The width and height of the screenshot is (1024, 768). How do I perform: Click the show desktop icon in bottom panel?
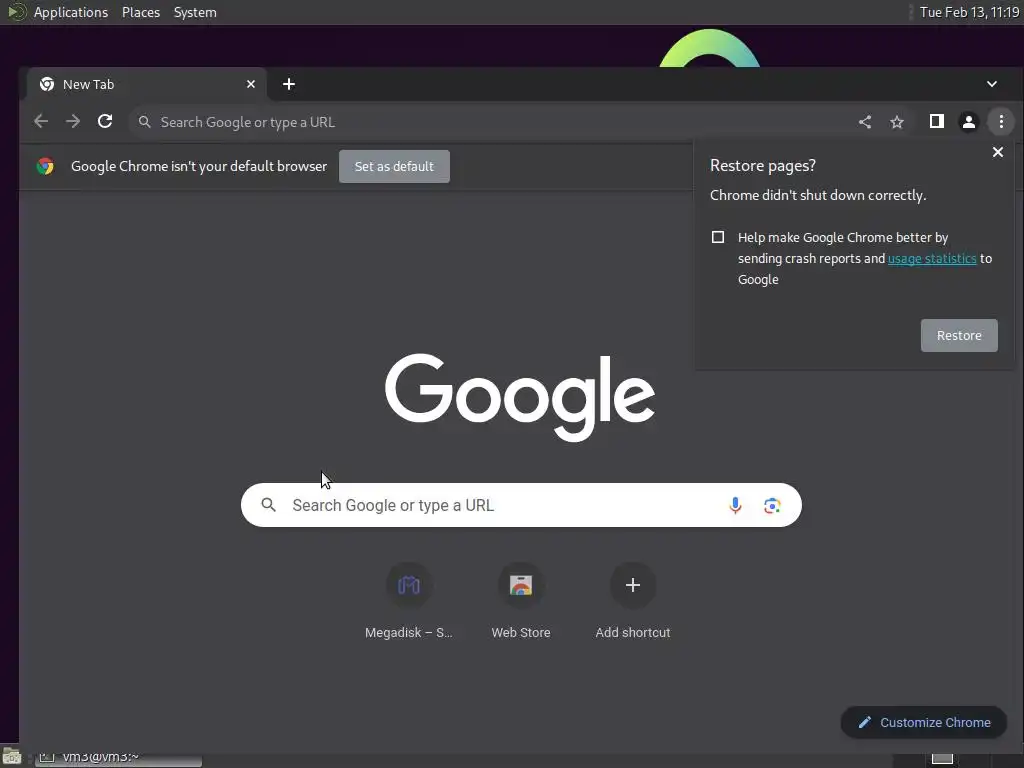[12, 758]
